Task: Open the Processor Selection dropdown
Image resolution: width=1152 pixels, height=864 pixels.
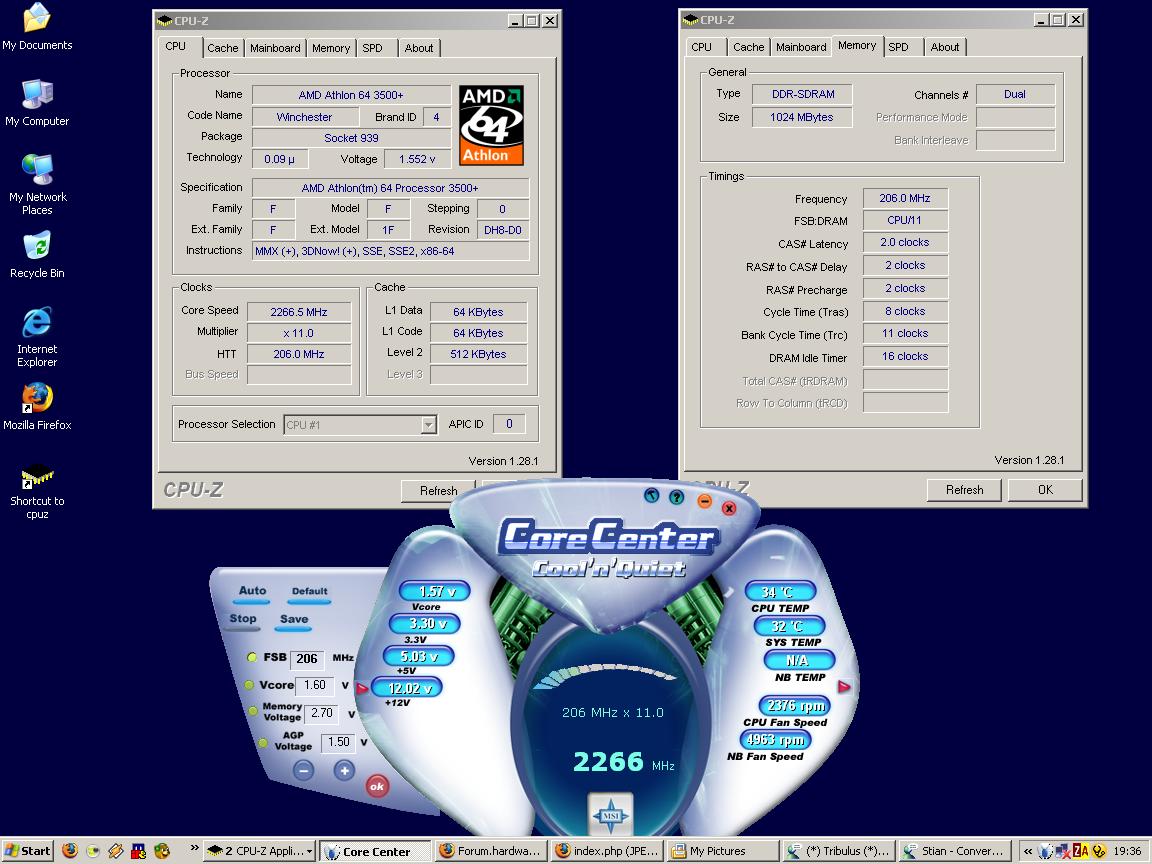Action: click(428, 425)
